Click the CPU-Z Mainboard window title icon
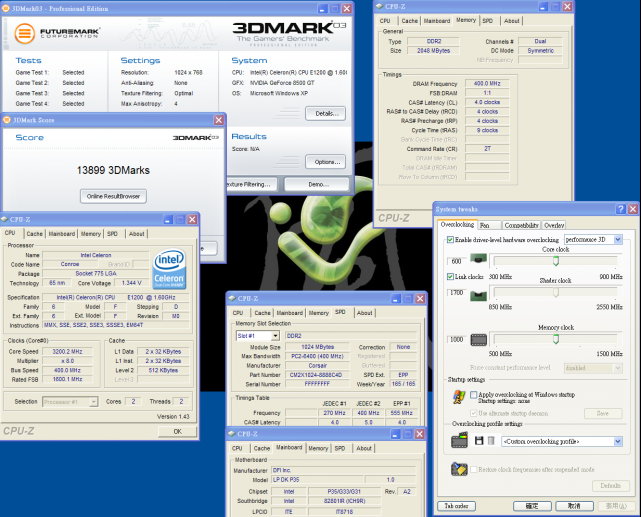 coord(232,434)
